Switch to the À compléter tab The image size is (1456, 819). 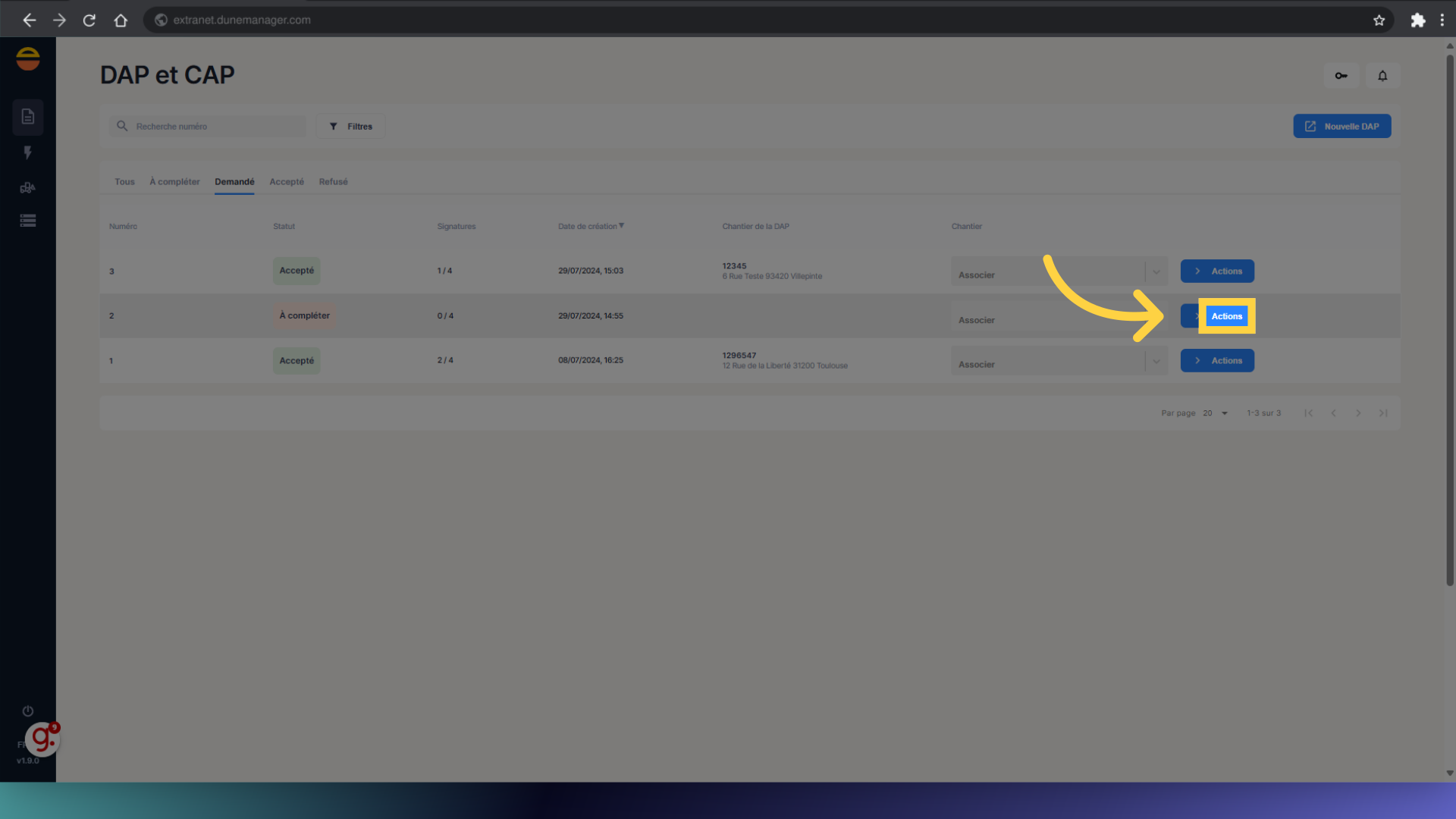pos(174,182)
